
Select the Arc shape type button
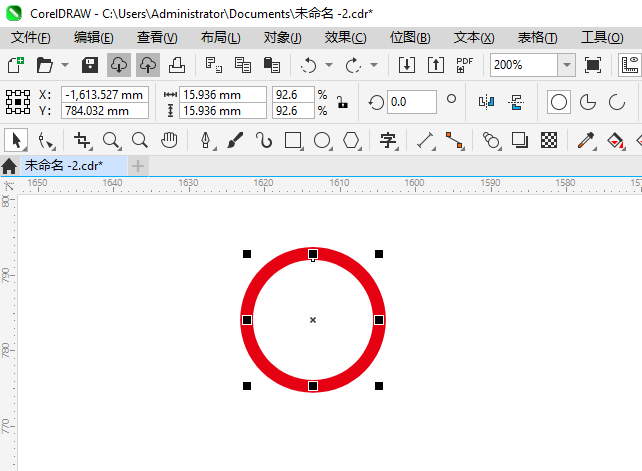(617, 102)
